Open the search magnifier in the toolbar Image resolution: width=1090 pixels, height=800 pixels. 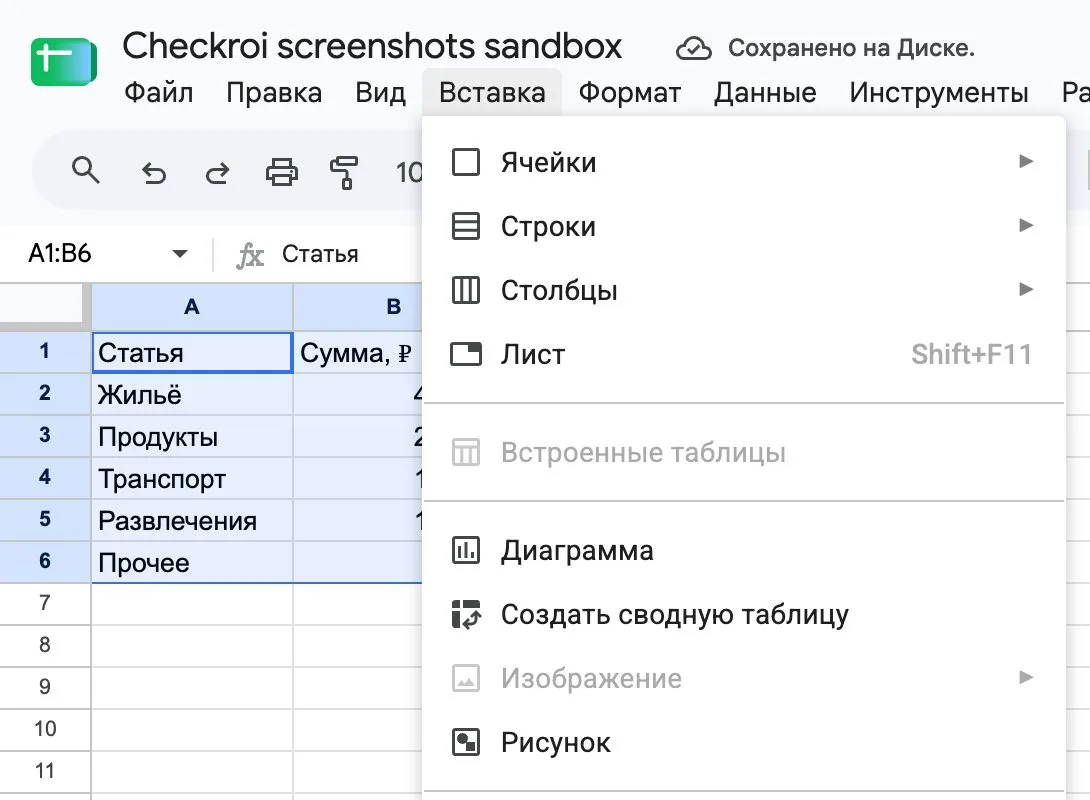(86, 170)
